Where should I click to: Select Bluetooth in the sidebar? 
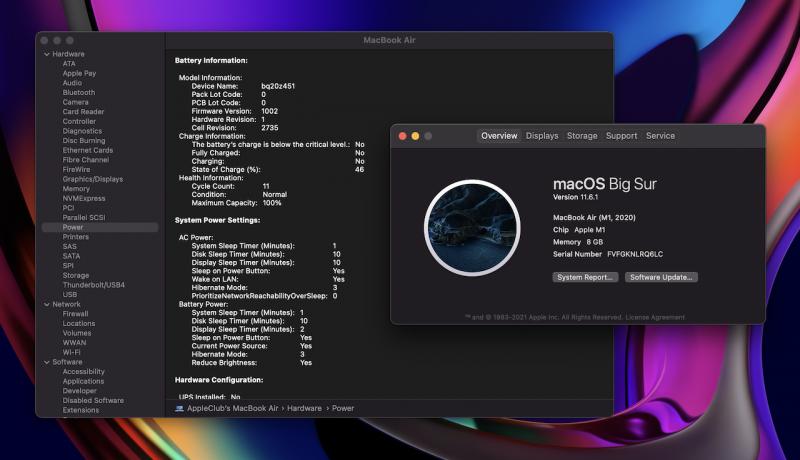[79, 92]
